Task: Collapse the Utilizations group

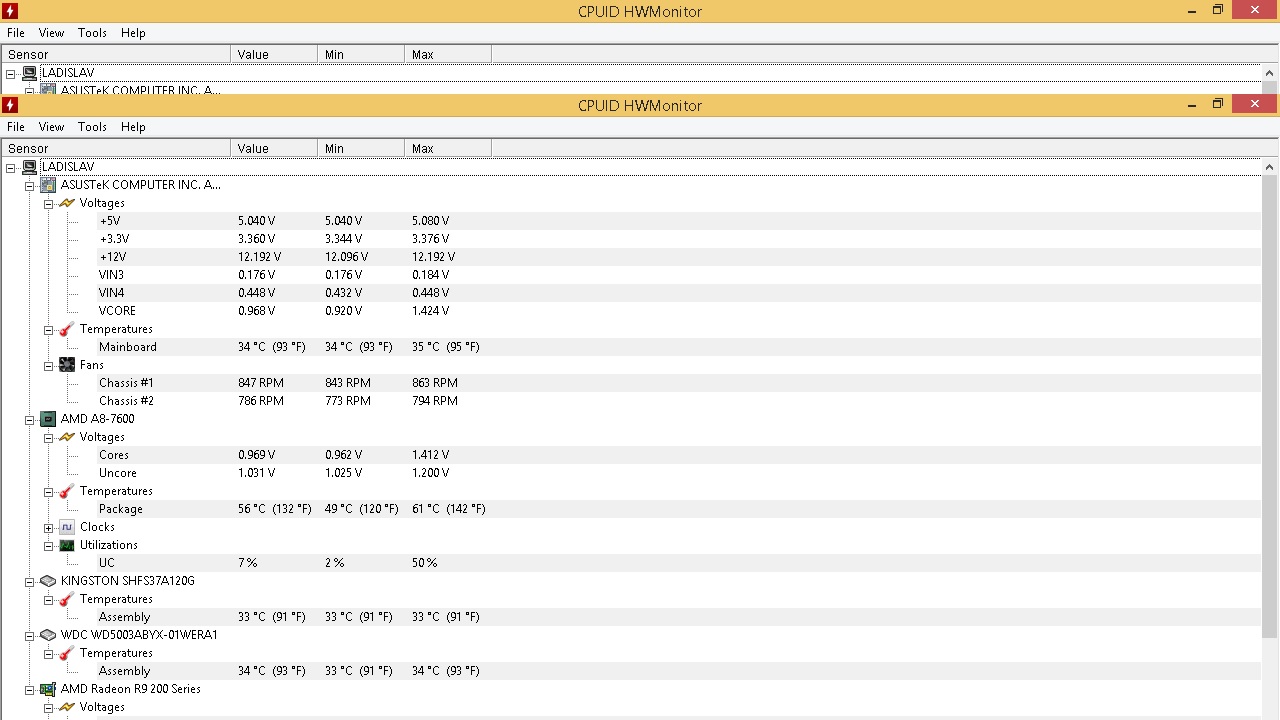Action: pyautogui.click(x=48, y=545)
